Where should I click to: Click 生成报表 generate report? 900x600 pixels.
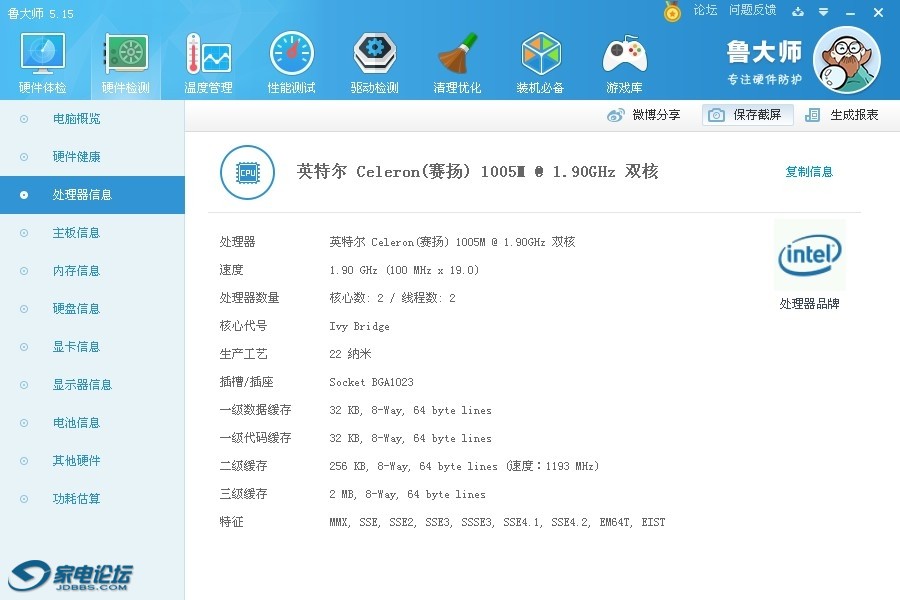(841, 115)
